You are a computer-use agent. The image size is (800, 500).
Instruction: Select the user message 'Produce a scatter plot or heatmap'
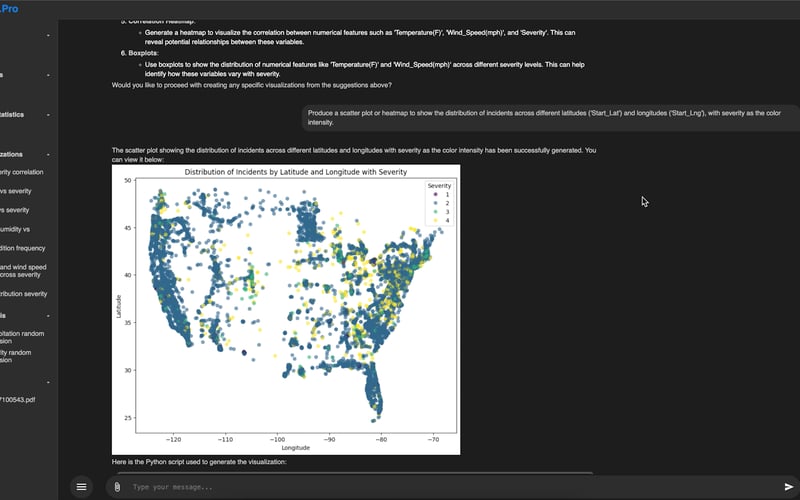click(551, 118)
